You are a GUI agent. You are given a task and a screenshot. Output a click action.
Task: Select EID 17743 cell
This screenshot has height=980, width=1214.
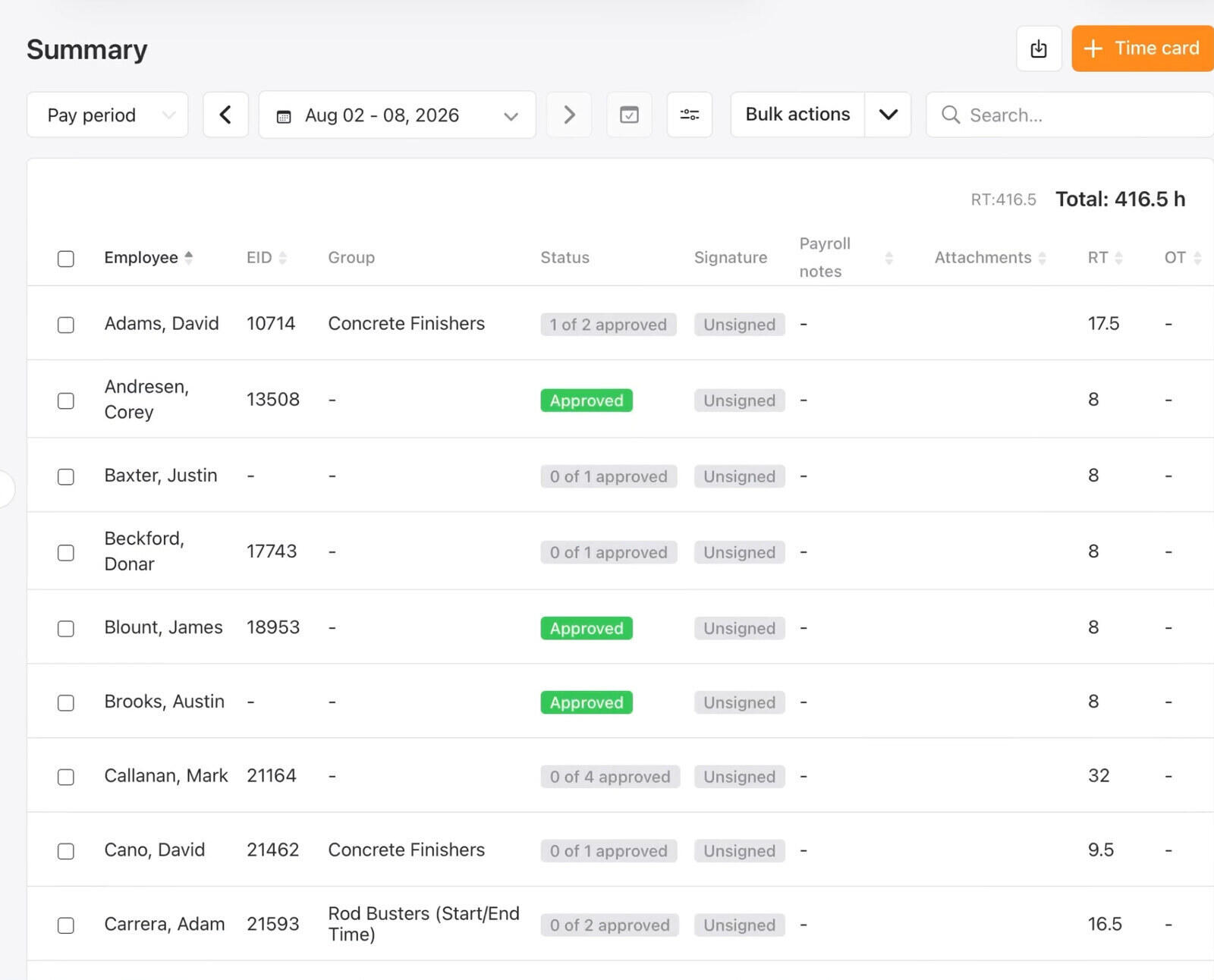(272, 551)
